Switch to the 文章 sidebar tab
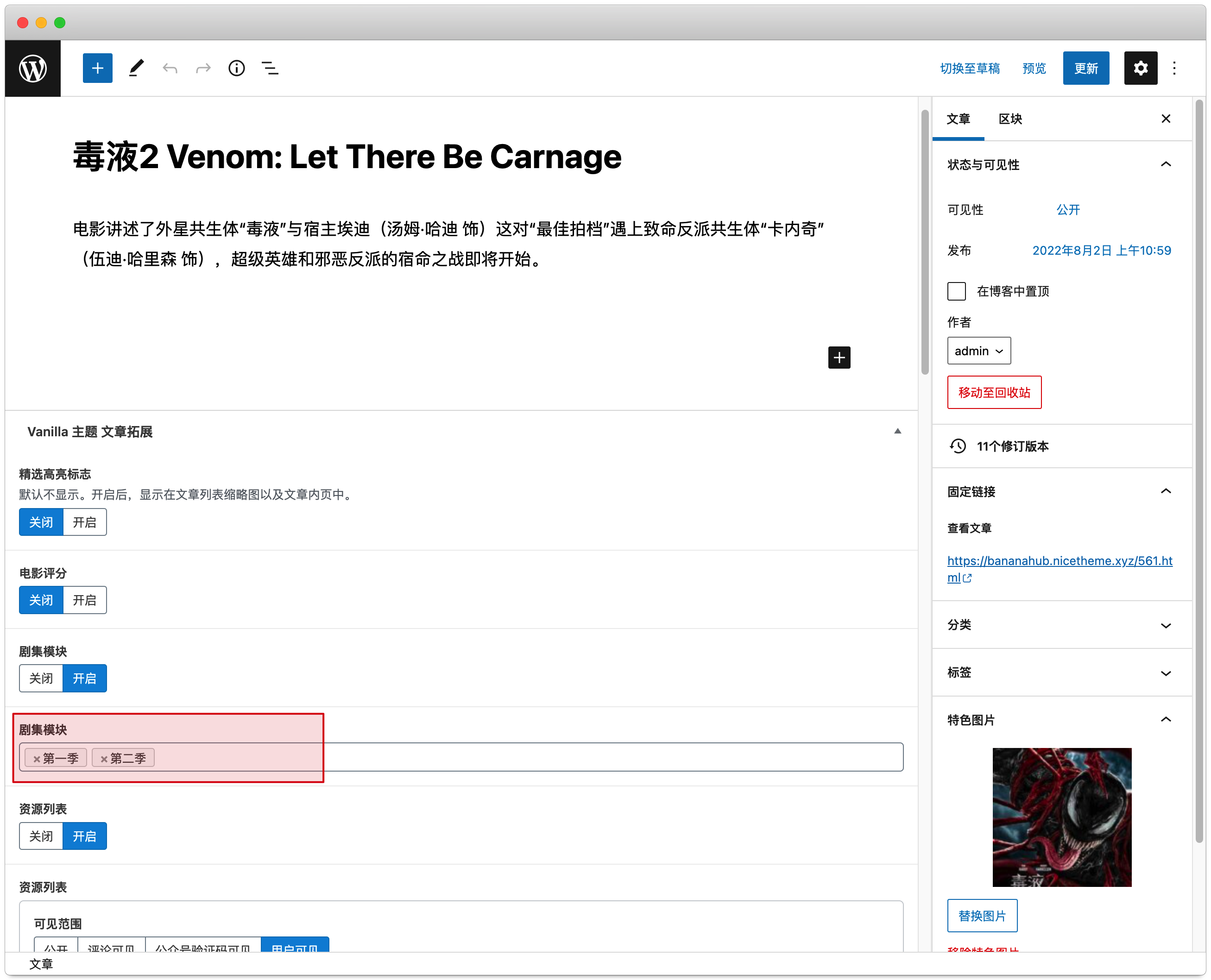This screenshot has width=1211, height=980. (959, 119)
